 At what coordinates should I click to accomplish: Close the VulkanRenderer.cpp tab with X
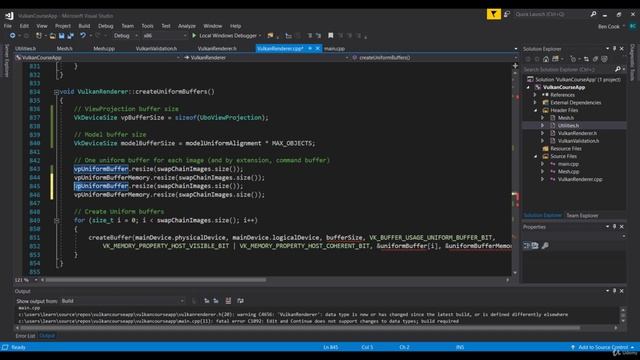pyautogui.click(x=318, y=48)
